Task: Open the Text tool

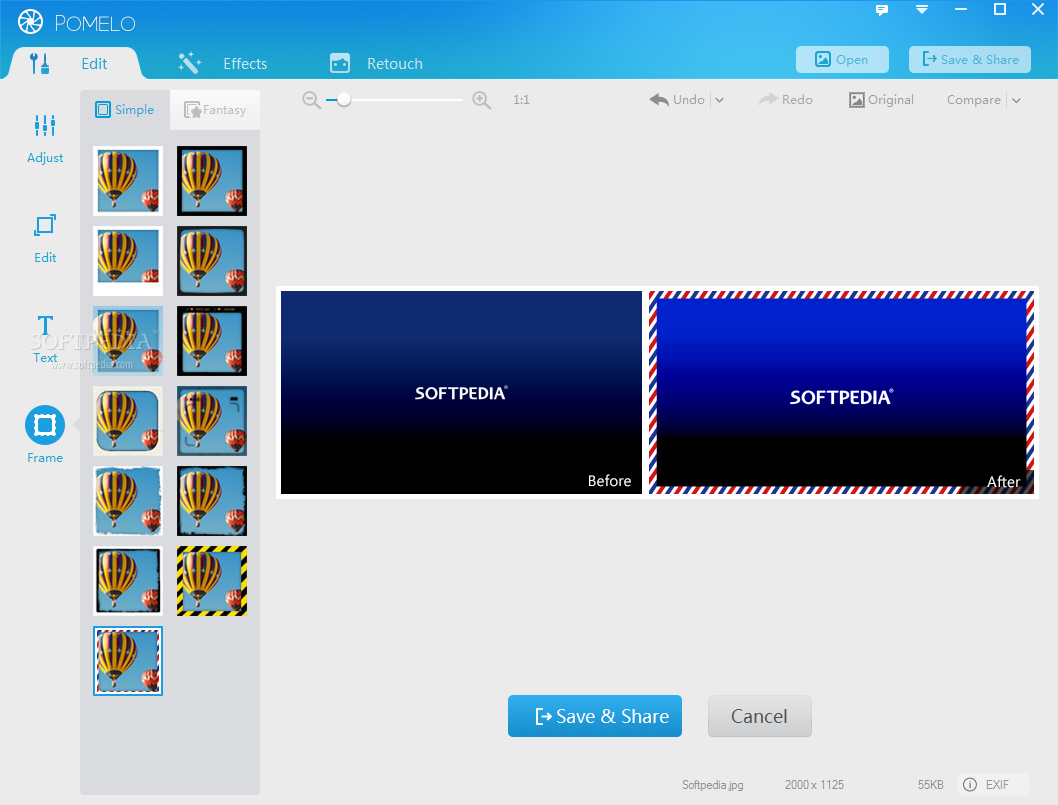Action: (45, 339)
